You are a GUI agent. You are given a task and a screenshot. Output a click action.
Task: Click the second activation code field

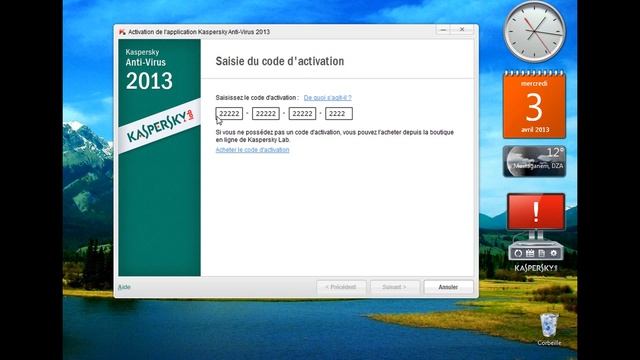point(266,113)
